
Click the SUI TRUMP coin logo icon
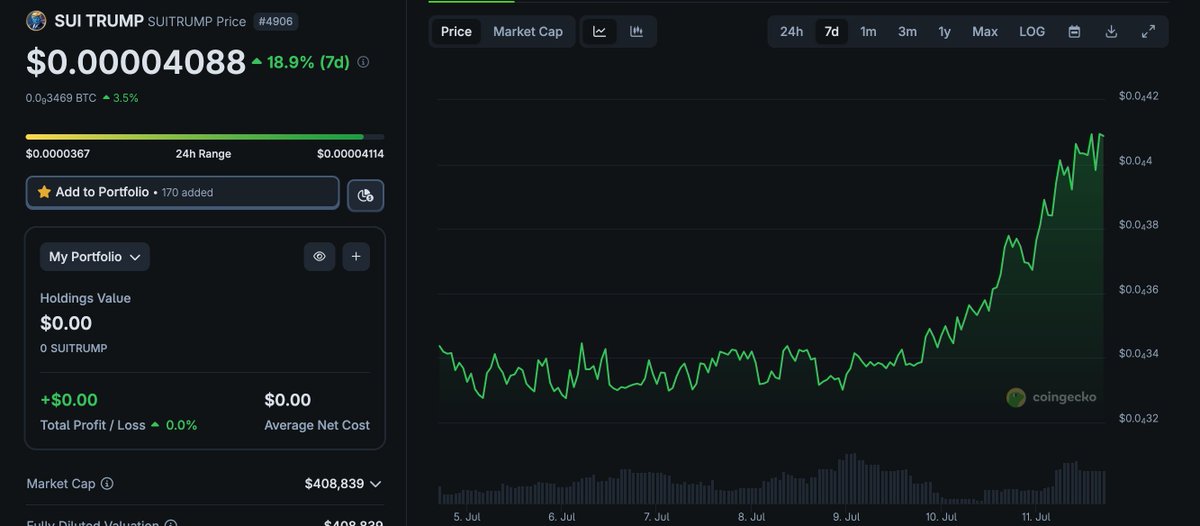(x=36, y=21)
